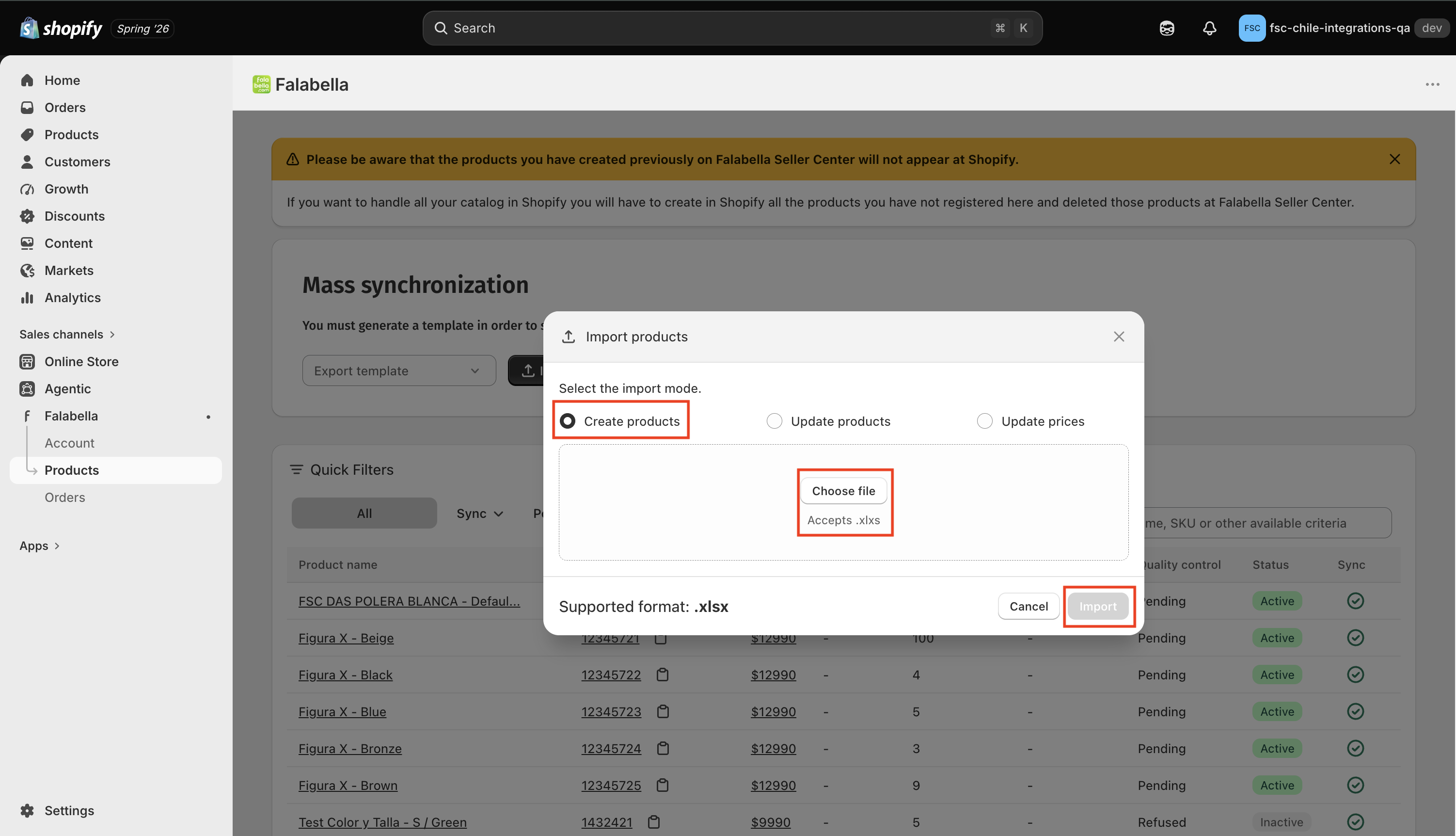Click the product search criteria field
This screenshot has width=1456, height=836.
tap(1267, 523)
